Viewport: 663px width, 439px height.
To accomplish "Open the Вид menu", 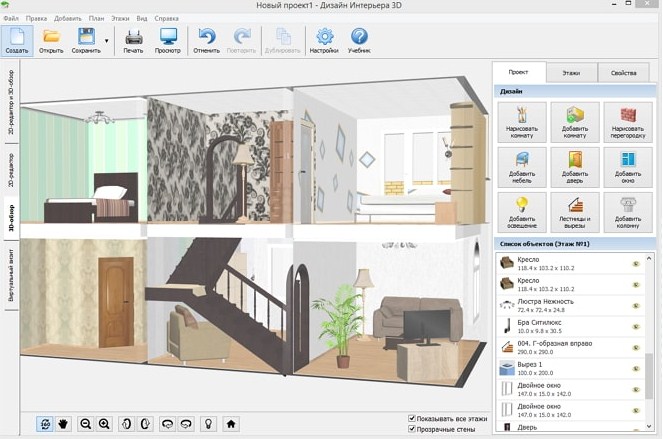I will tap(142, 19).
